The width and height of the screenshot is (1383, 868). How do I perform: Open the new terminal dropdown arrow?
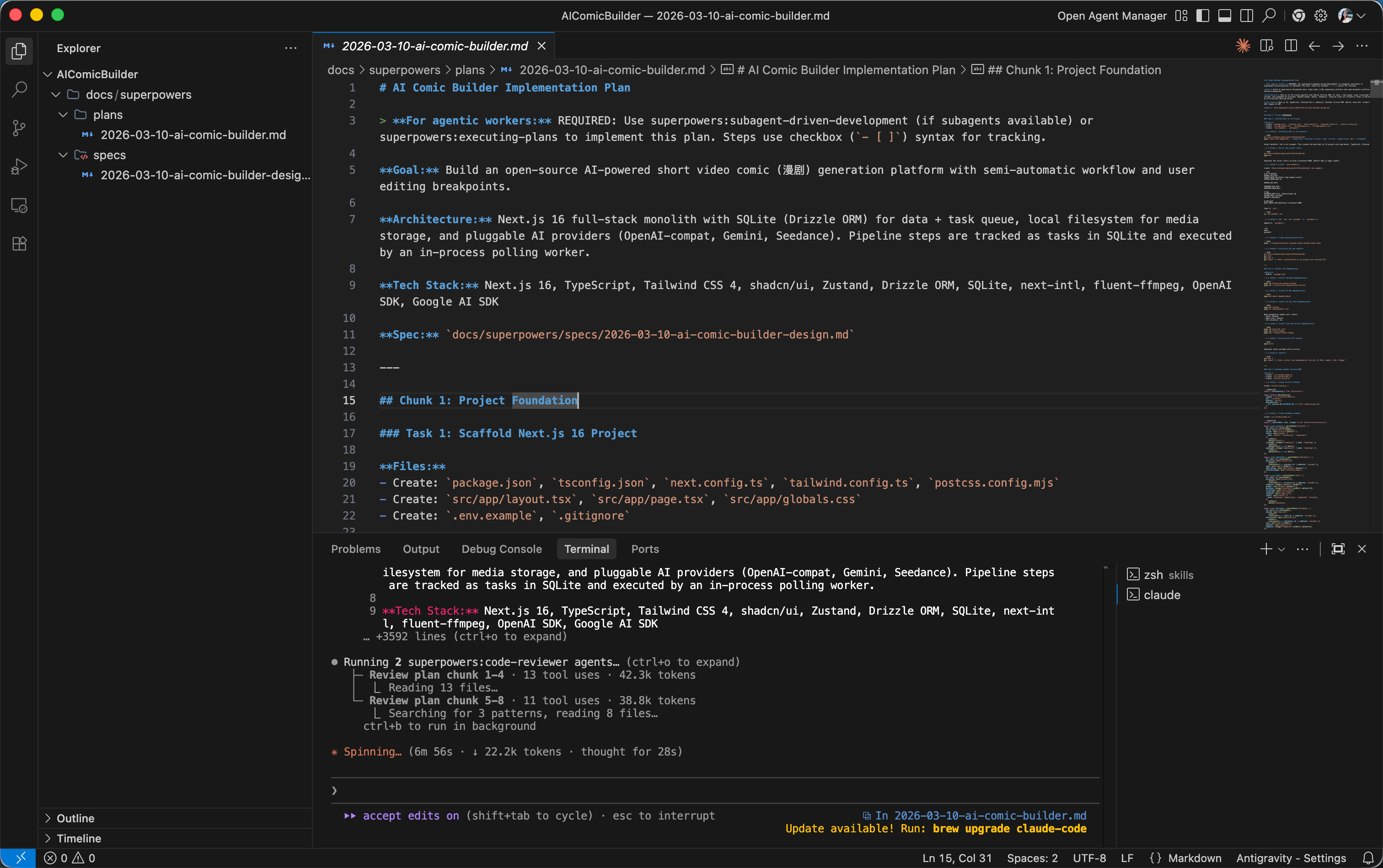click(x=1281, y=549)
